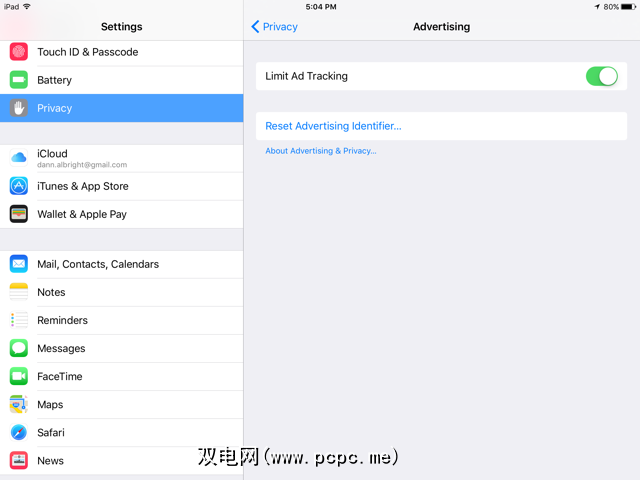
Task: Open Wallet & Apple Pay settings
Action: click(122, 214)
